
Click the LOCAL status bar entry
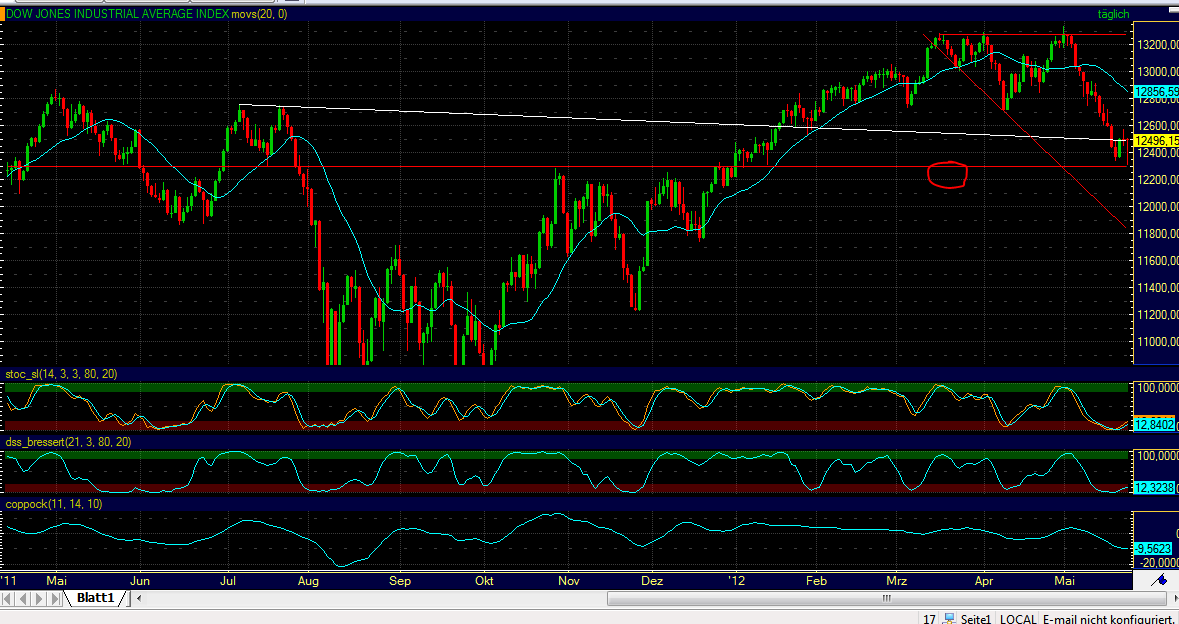(1017, 619)
